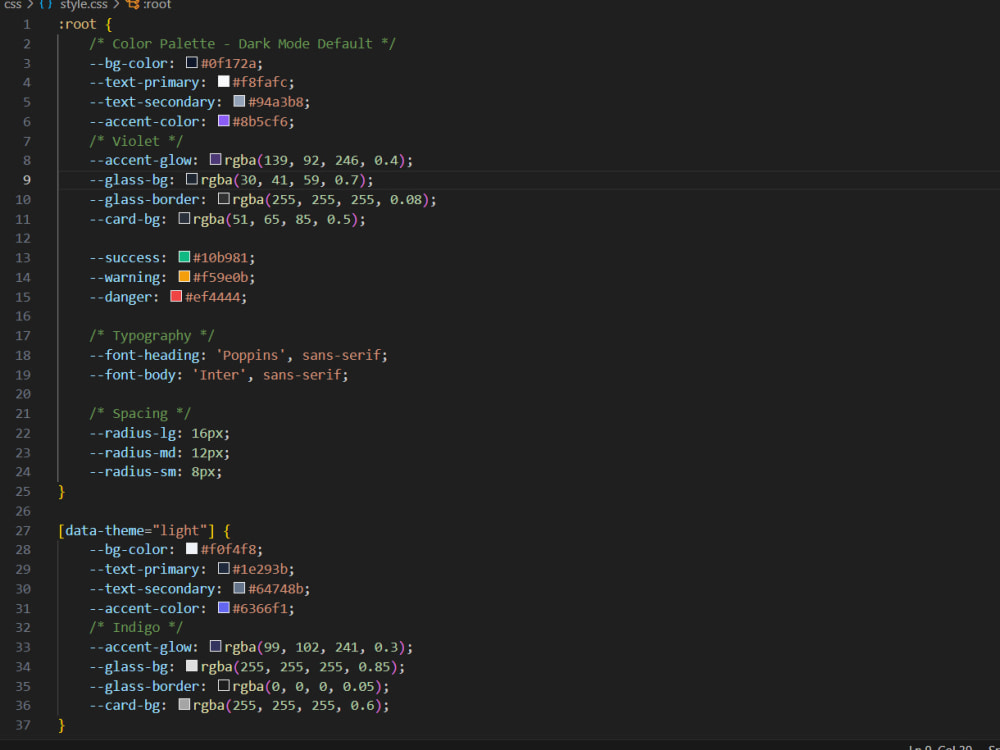Screen dimensions: 1000x750
Task: Click the 'Color Palette - Dark Mode Default' comment
Action: (242, 43)
